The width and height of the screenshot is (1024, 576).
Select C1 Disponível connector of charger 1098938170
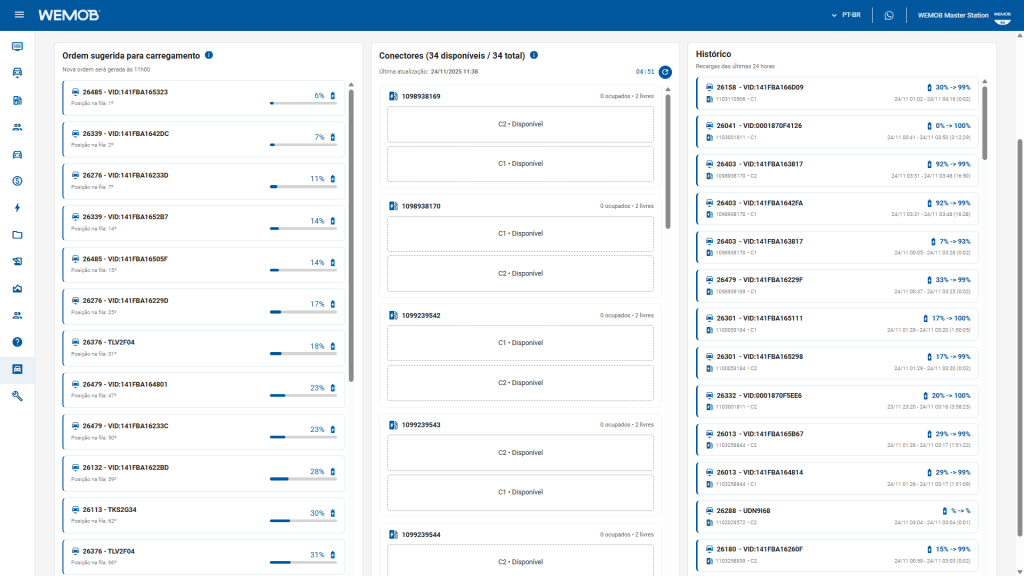520,233
